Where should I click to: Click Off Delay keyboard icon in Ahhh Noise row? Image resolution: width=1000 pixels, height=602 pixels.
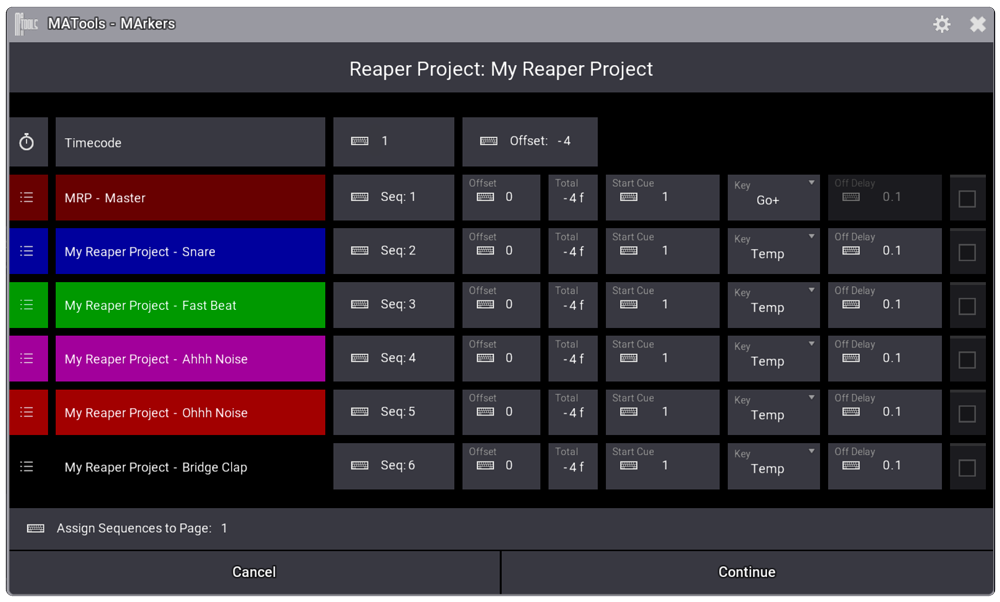tap(851, 358)
